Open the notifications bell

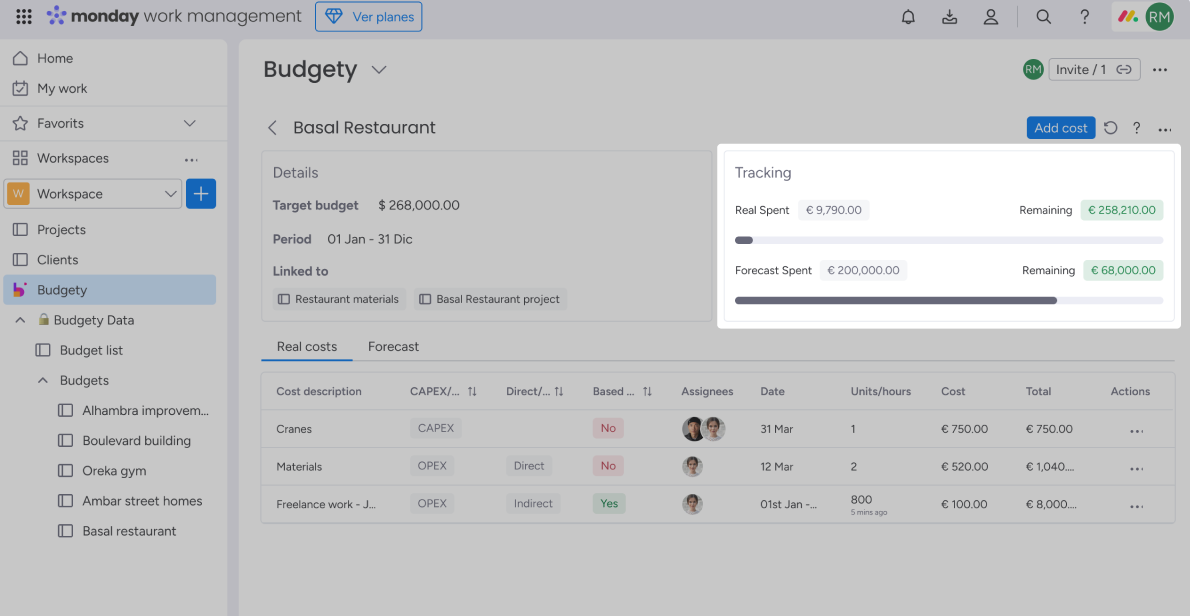coord(908,16)
